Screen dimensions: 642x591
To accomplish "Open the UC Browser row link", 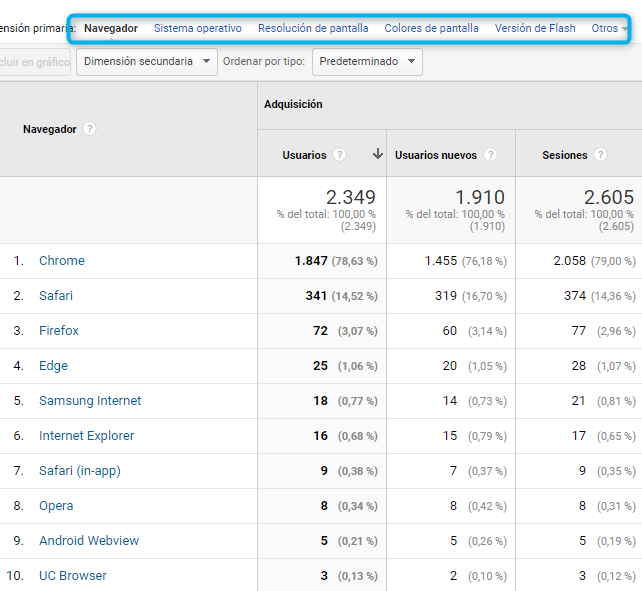I will (73, 576).
